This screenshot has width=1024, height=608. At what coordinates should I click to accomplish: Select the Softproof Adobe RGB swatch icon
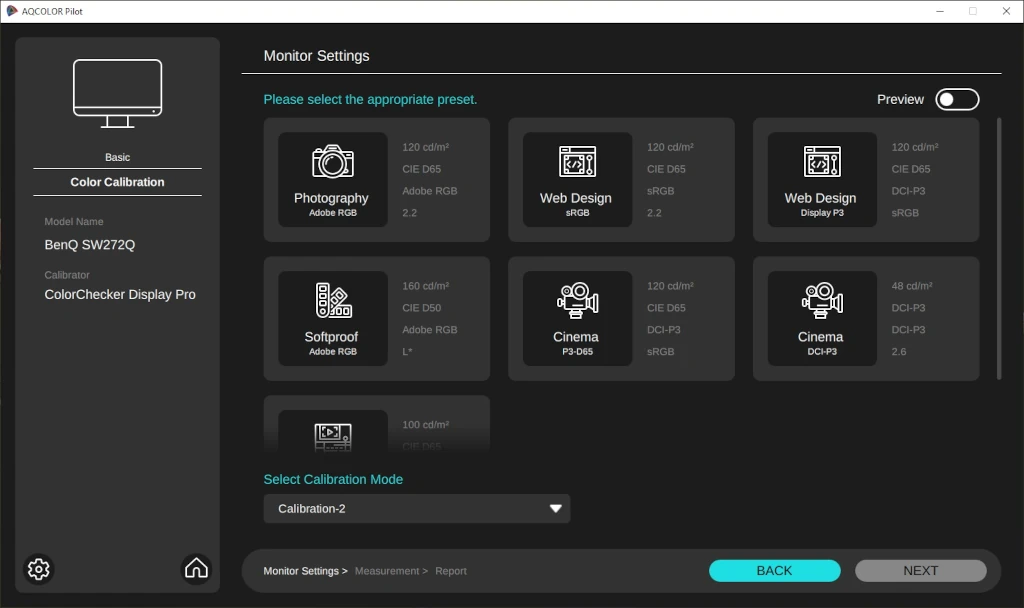pyautogui.click(x=333, y=300)
